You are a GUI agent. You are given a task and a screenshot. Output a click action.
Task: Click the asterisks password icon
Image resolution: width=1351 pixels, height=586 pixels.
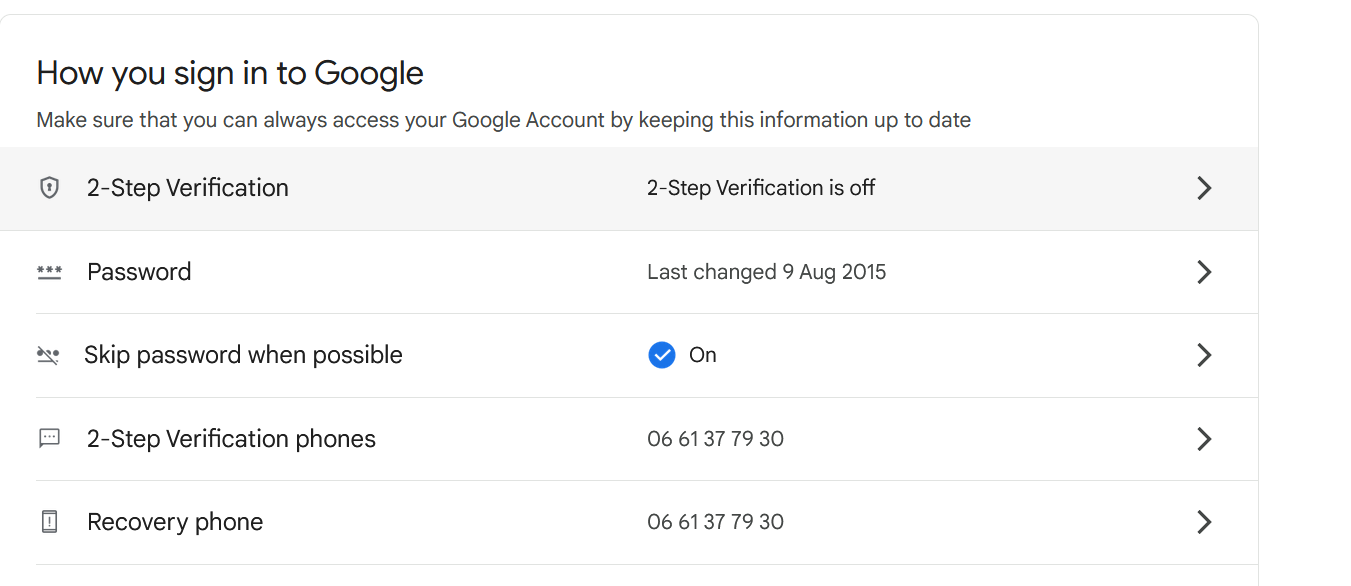[49, 272]
